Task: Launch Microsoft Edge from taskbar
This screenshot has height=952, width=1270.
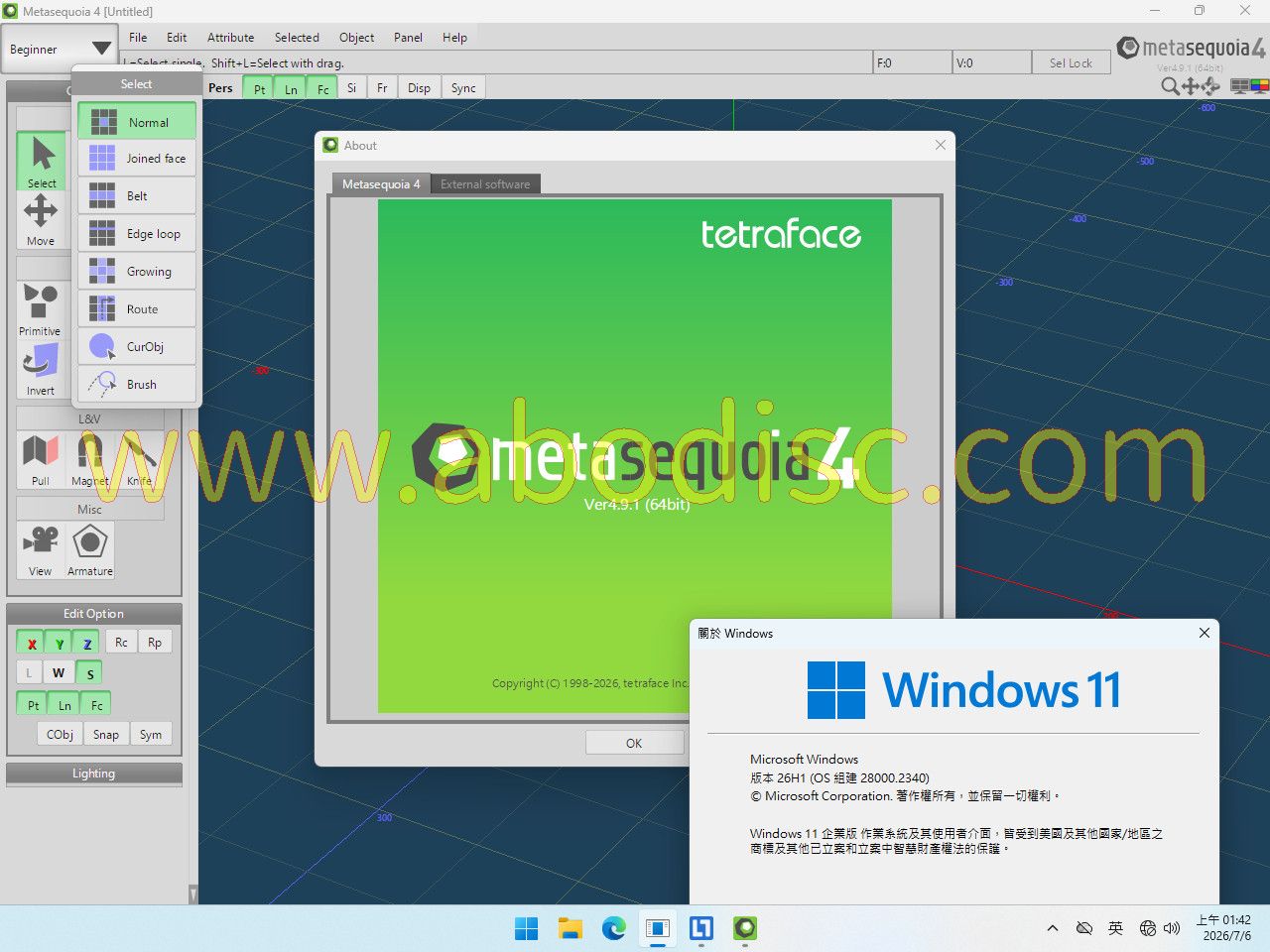Action: coord(613,928)
